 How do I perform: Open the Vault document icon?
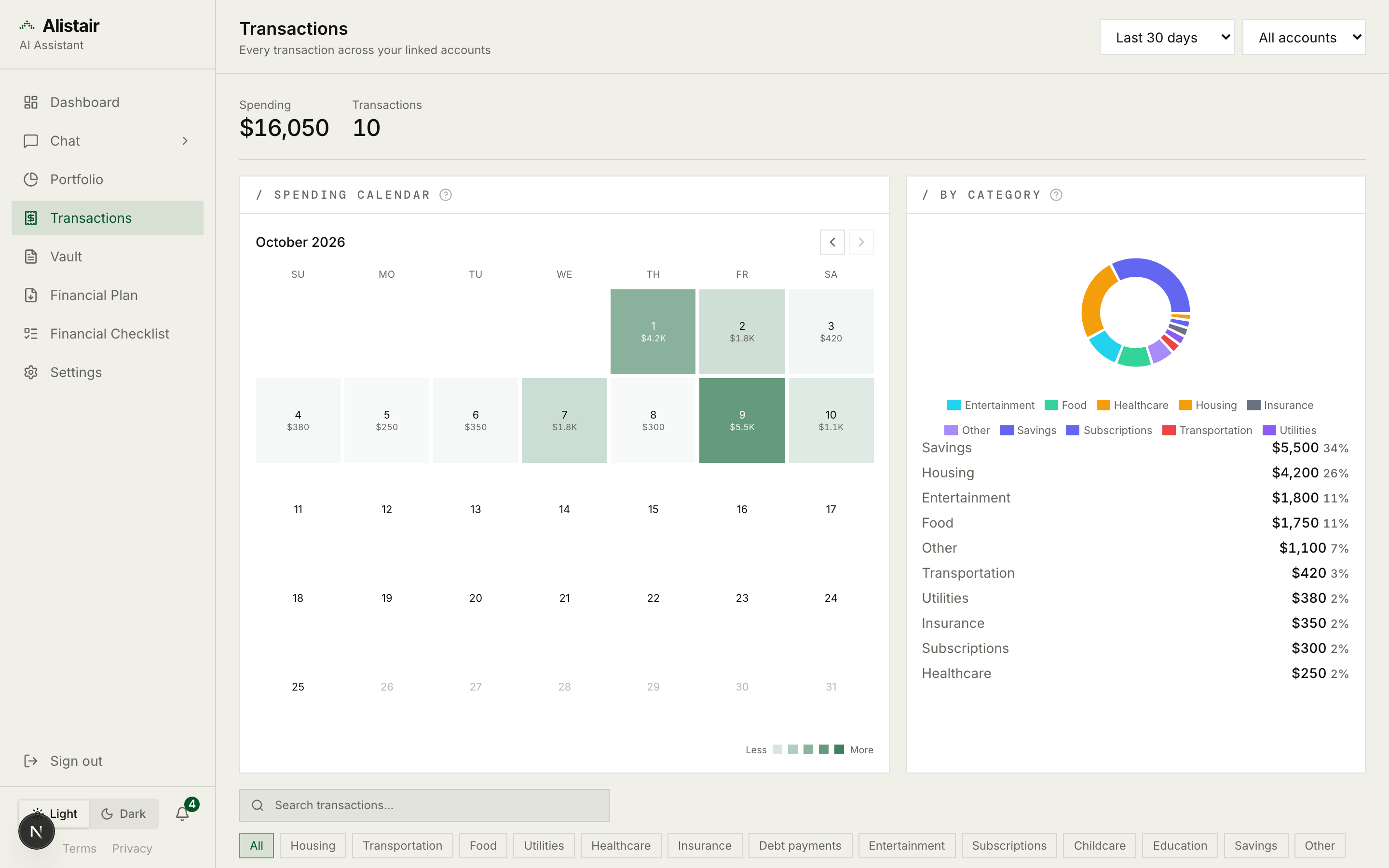[31, 257]
